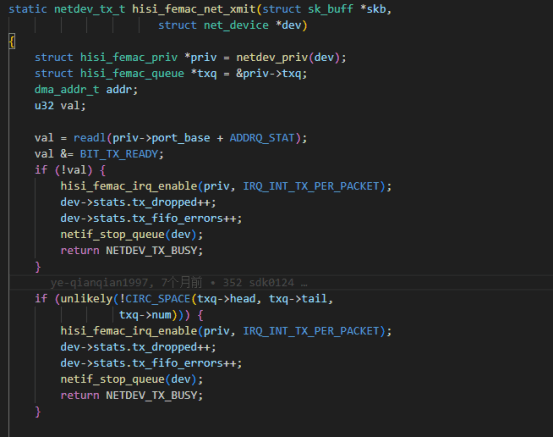The height and width of the screenshot is (437, 554).
Task: Click the readl function call
Action: (89, 138)
